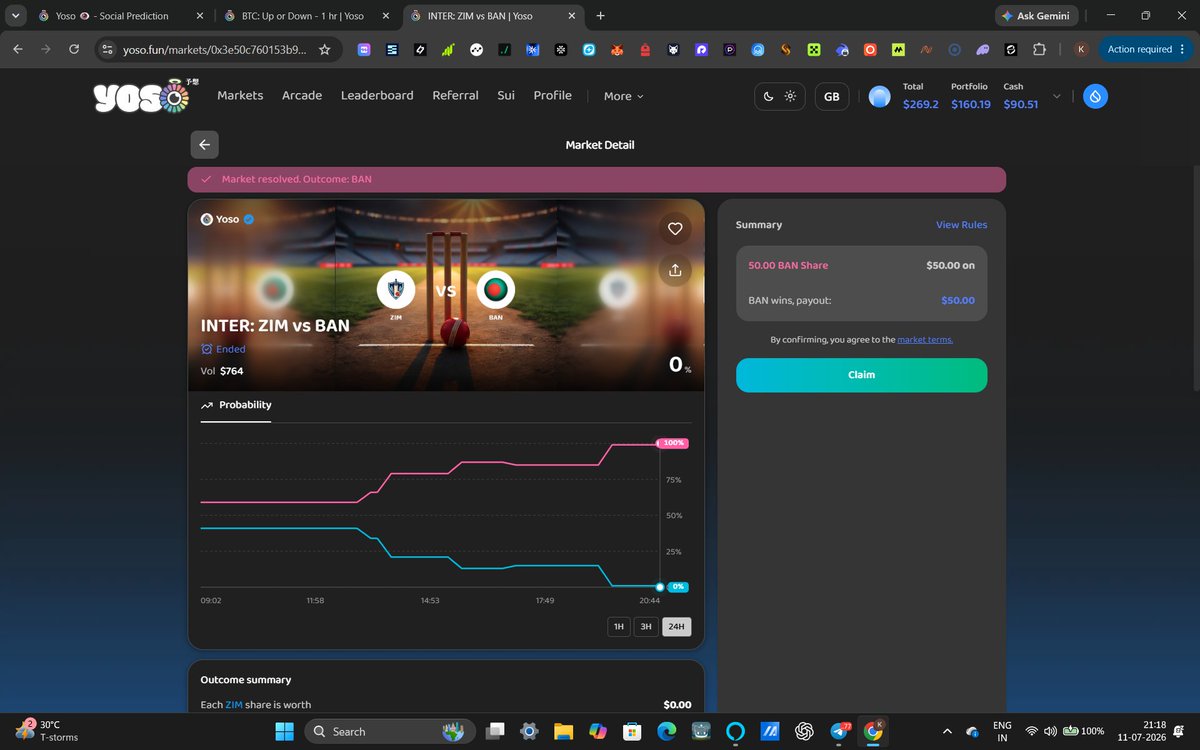The width and height of the screenshot is (1200, 750).
Task: Click the Market resolved Outcome BAN banner
Action: coord(596,179)
